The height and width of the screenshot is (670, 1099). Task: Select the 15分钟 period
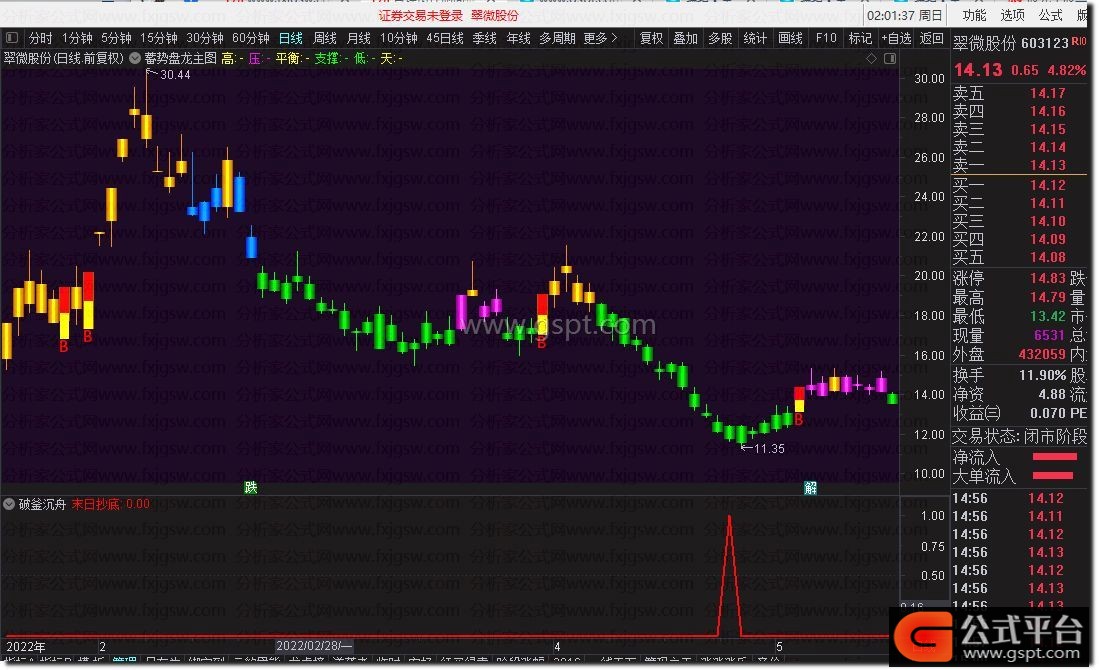[159, 38]
